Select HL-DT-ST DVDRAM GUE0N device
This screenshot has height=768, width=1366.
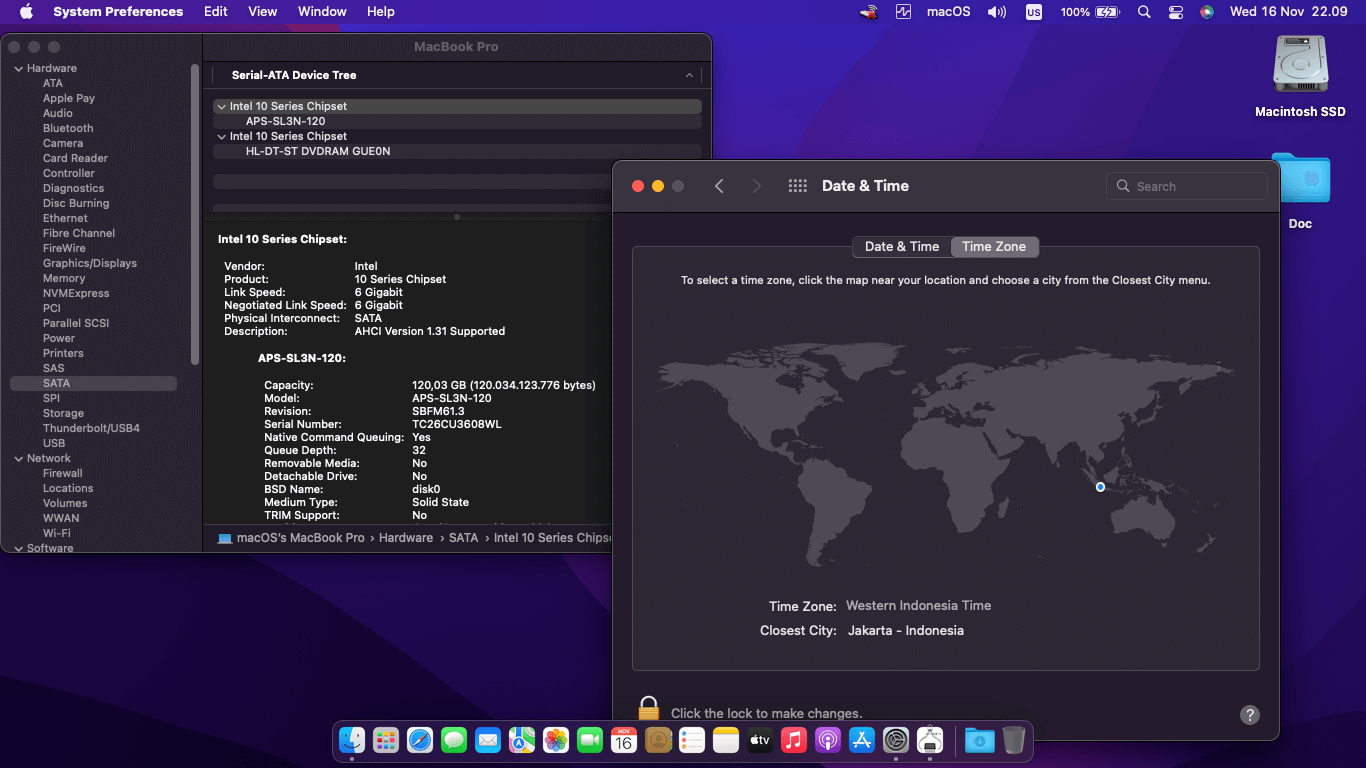click(318, 151)
